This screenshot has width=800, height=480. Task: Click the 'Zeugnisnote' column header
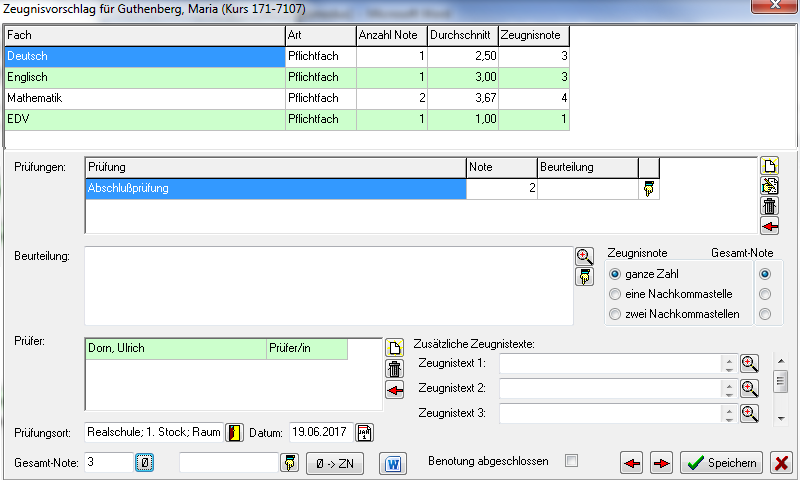(534, 36)
